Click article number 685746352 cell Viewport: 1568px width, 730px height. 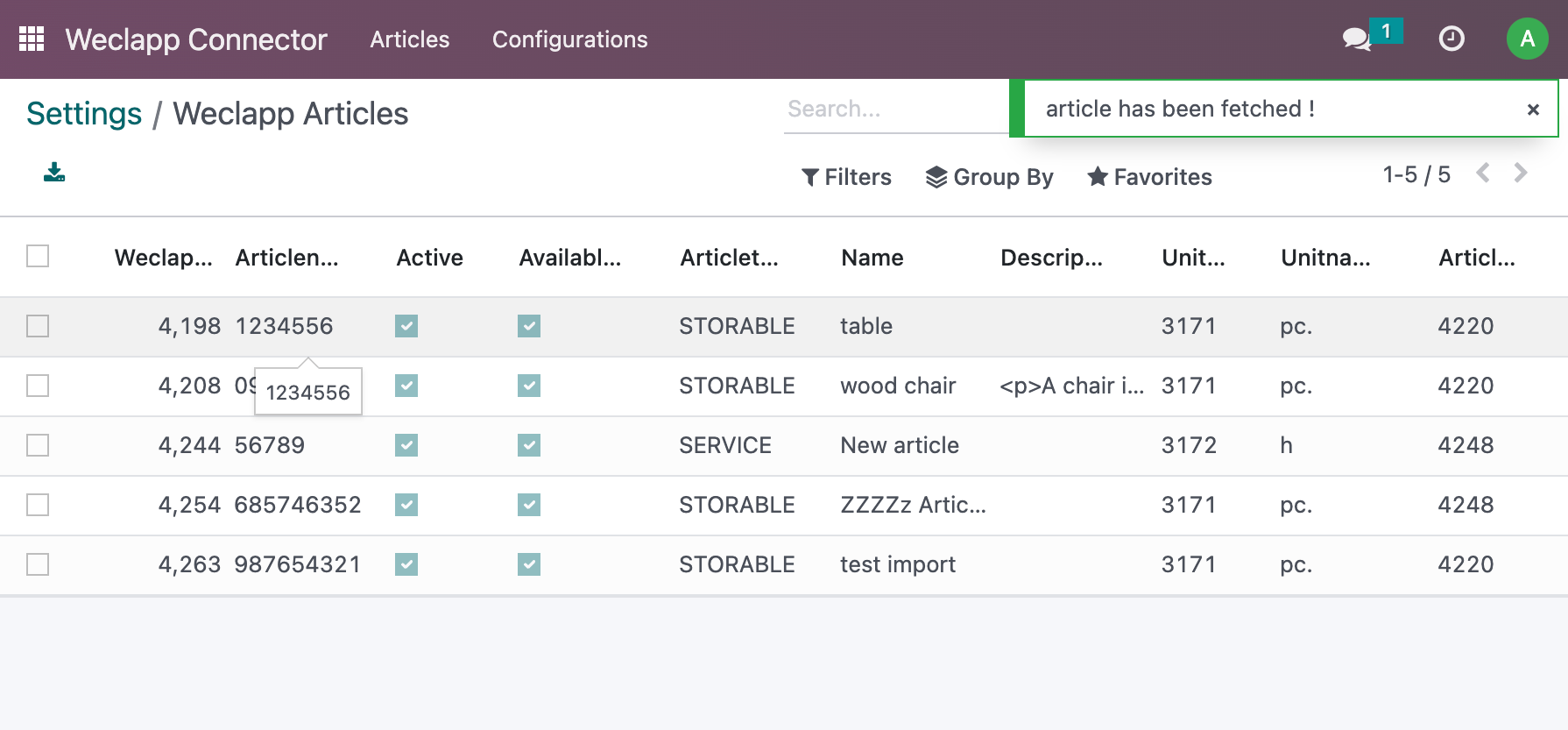298,505
